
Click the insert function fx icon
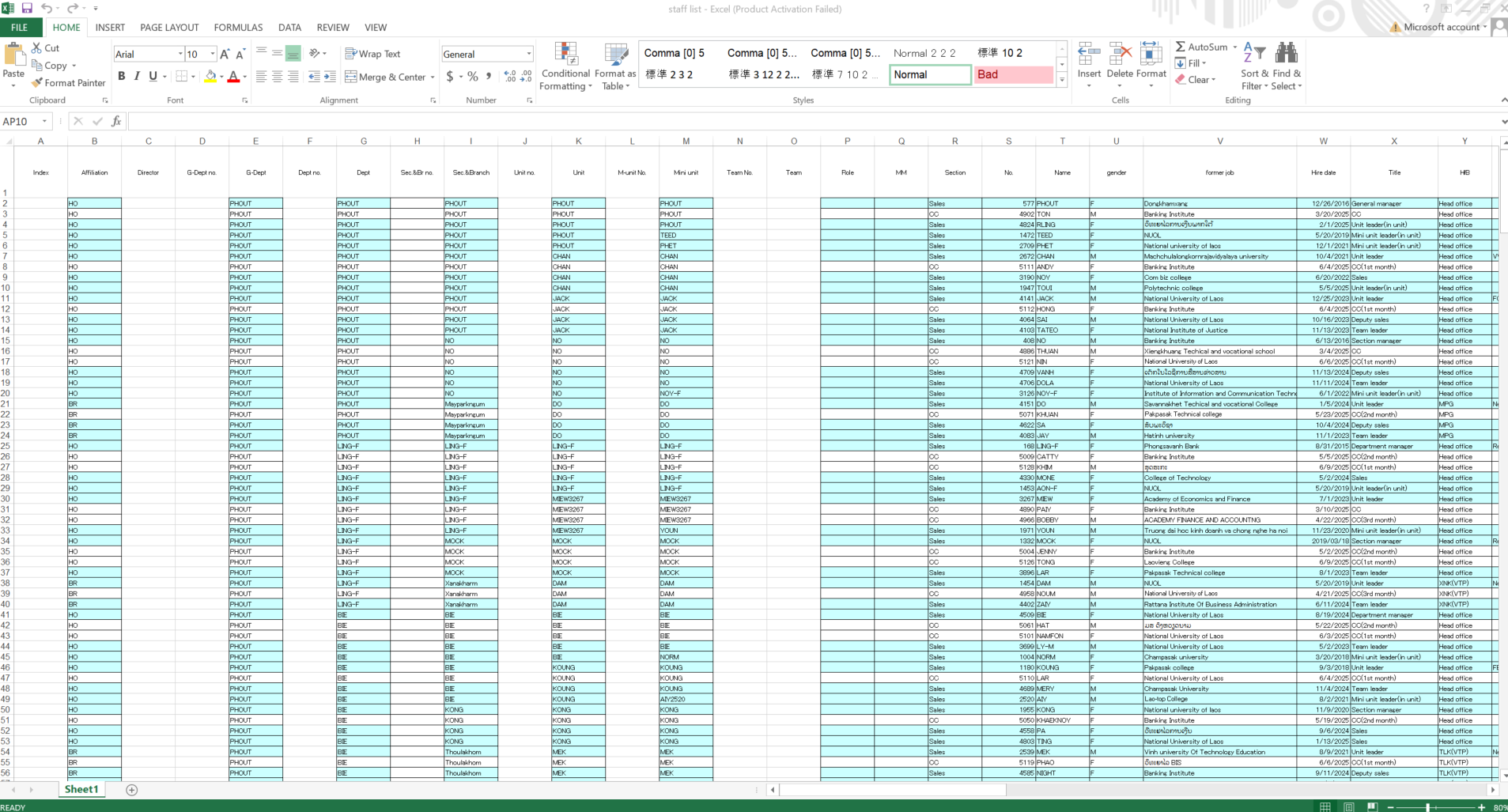(x=116, y=121)
